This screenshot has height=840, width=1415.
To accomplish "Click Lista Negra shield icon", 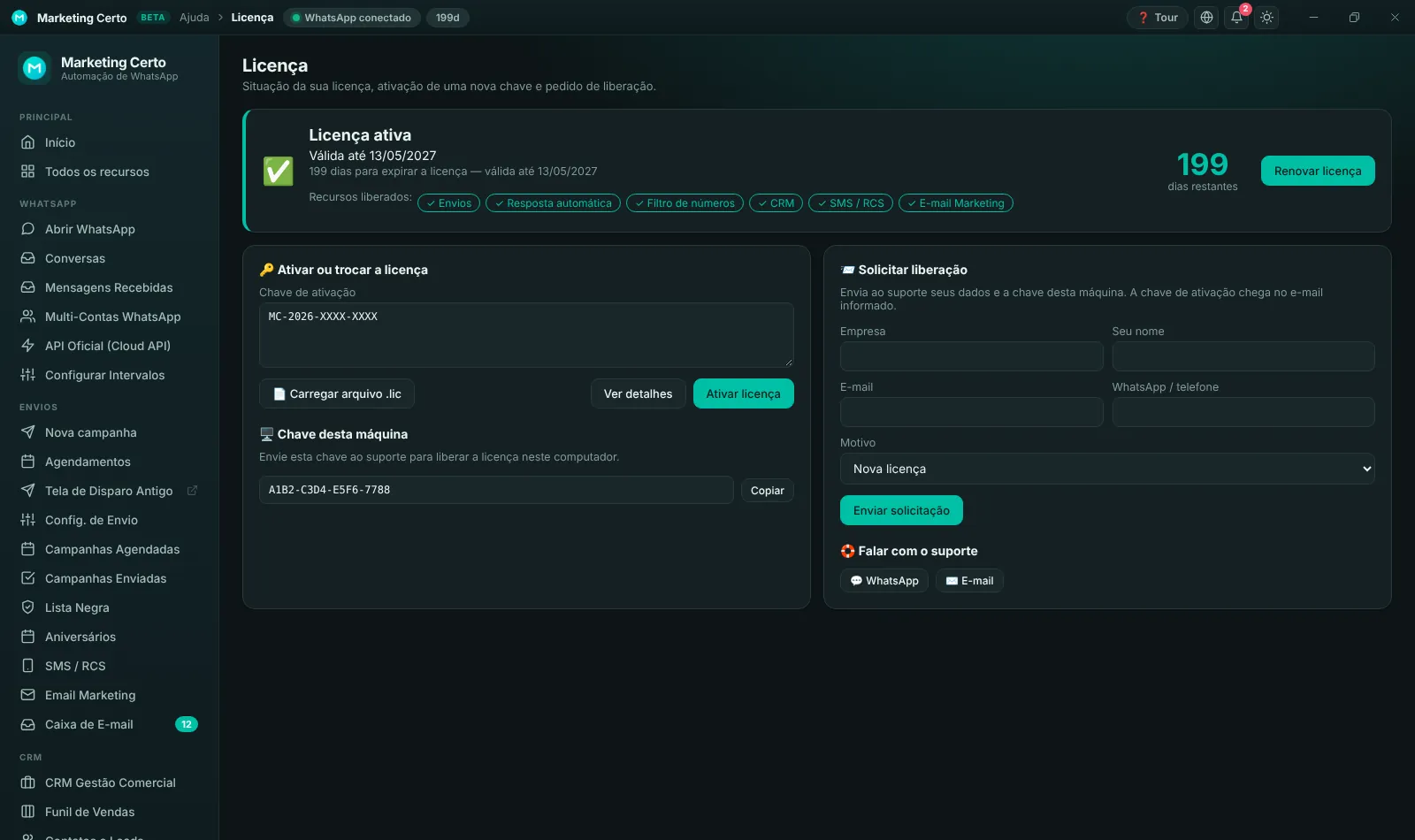I will (28, 607).
